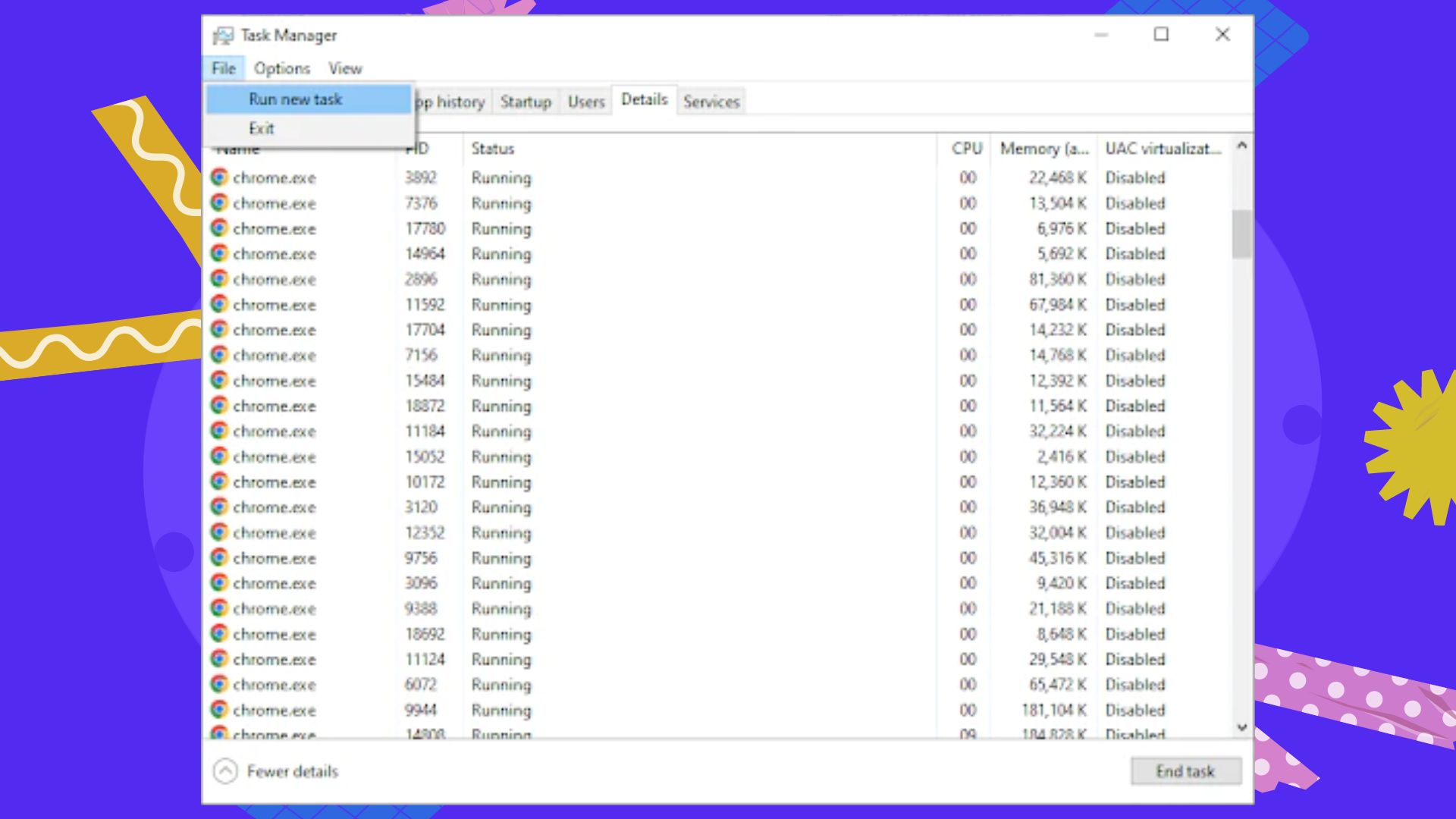Screen dimensions: 1456x819
Task: Click Chrome icon for PID 17704
Action: pyautogui.click(x=219, y=329)
